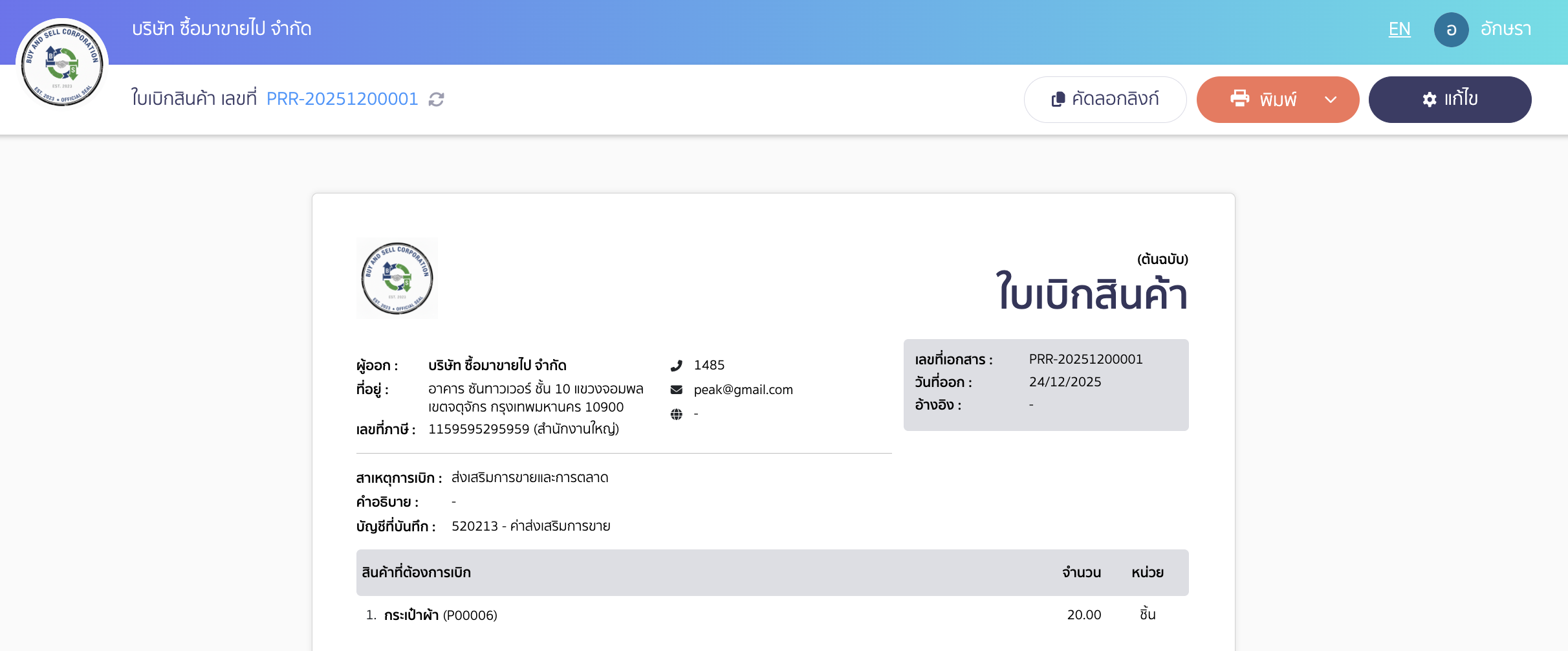Open the อักษรา user menu
Viewport: 1568px width, 651px height.
click(x=1505, y=29)
